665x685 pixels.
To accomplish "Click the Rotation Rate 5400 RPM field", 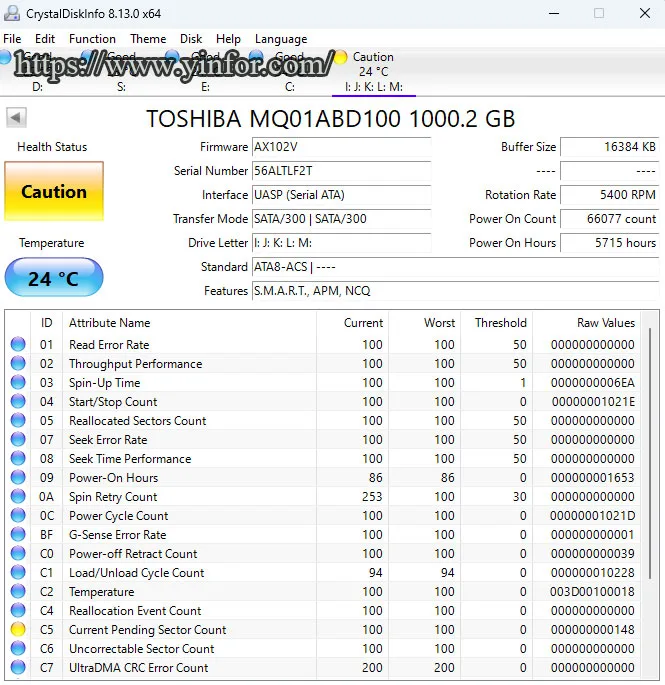I will click(610, 195).
